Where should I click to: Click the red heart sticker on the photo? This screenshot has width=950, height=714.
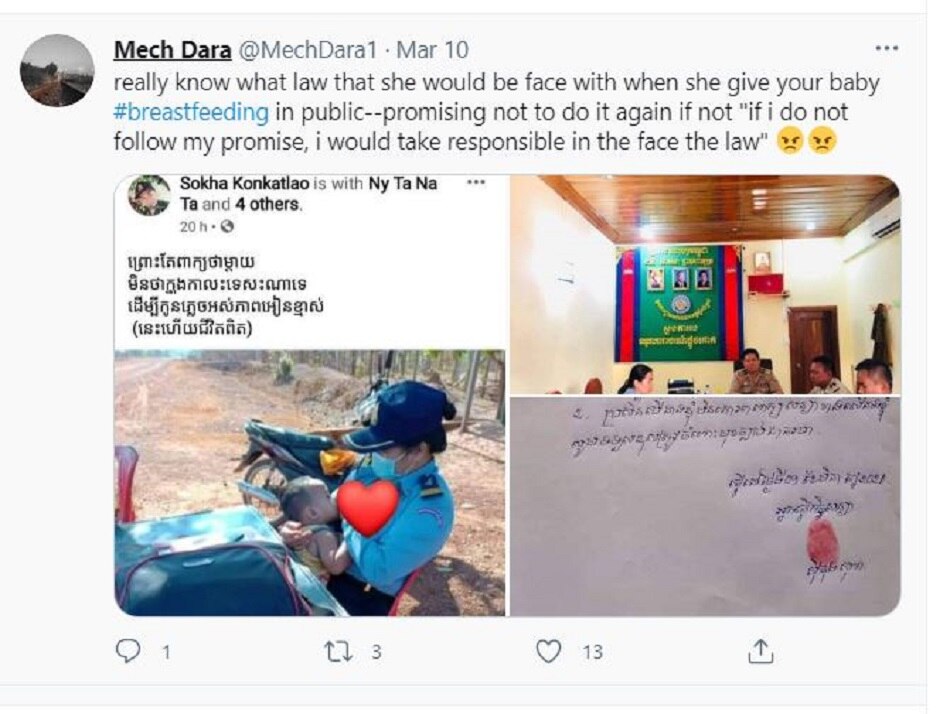pyautogui.click(x=368, y=507)
